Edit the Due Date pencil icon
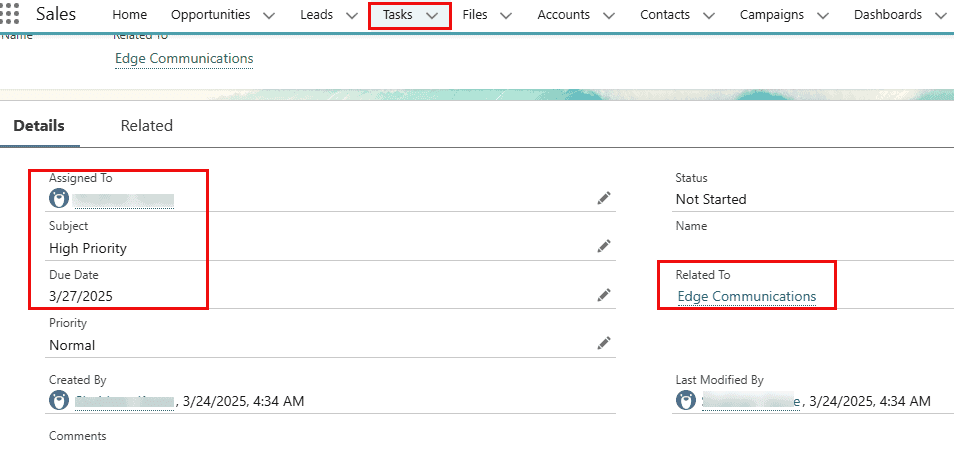 604,295
